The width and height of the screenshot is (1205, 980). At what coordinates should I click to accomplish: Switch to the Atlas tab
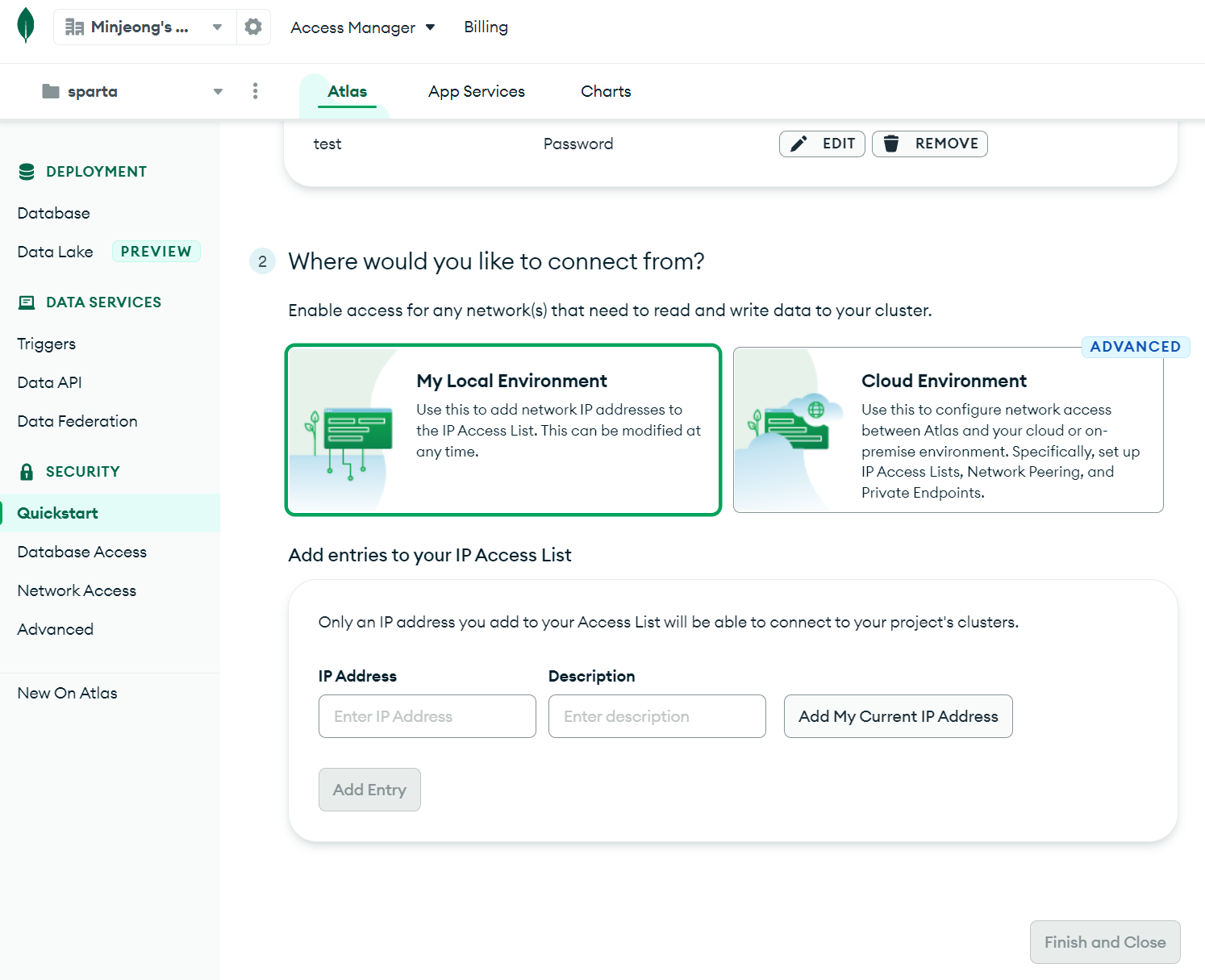[x=347, y=91]
